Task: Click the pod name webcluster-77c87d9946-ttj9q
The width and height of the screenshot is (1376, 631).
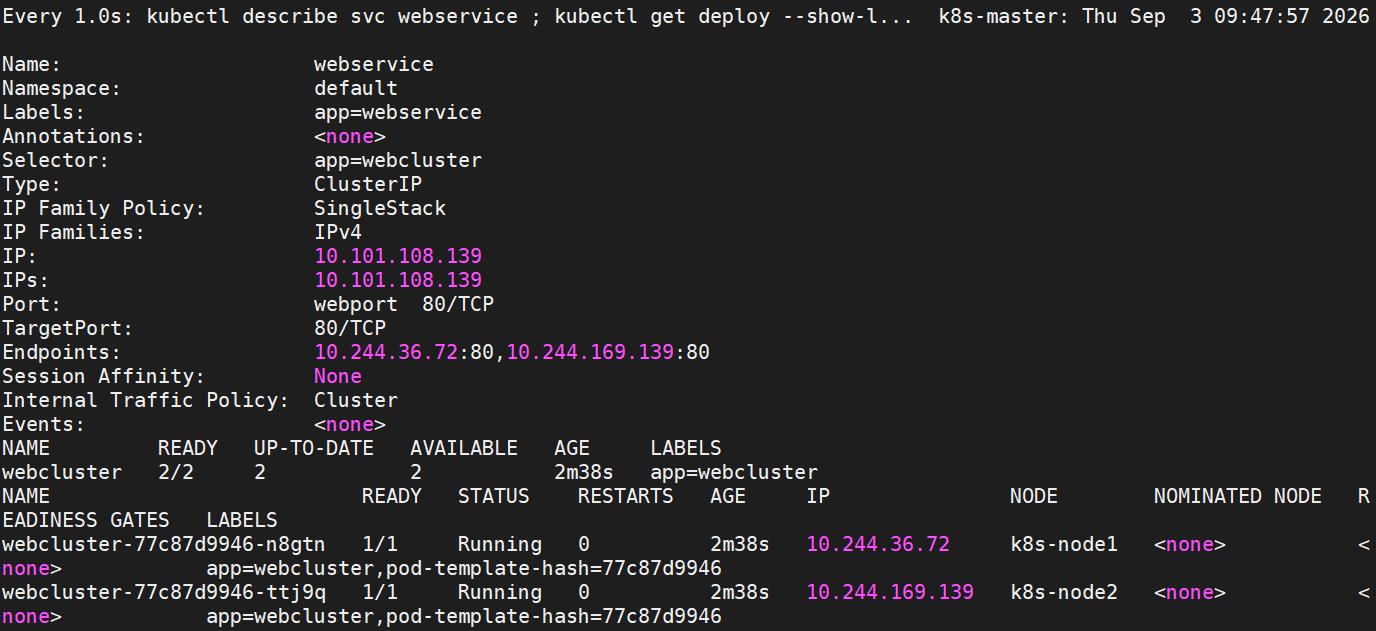Action: pyautogui.click(x=164, y=592)
